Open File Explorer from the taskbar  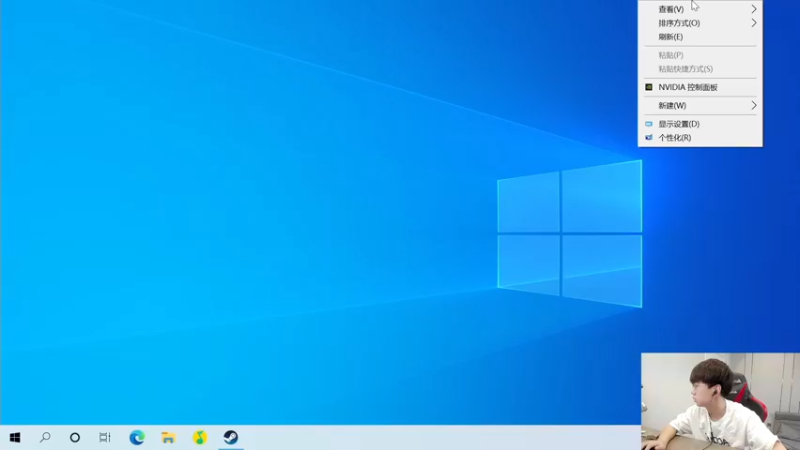coord(168,437)
